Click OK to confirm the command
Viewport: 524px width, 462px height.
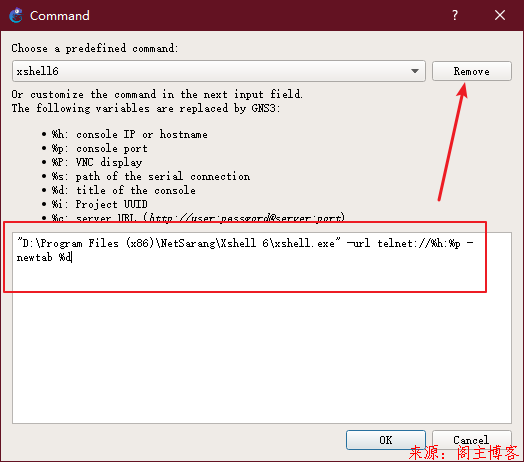click(386, 440)
